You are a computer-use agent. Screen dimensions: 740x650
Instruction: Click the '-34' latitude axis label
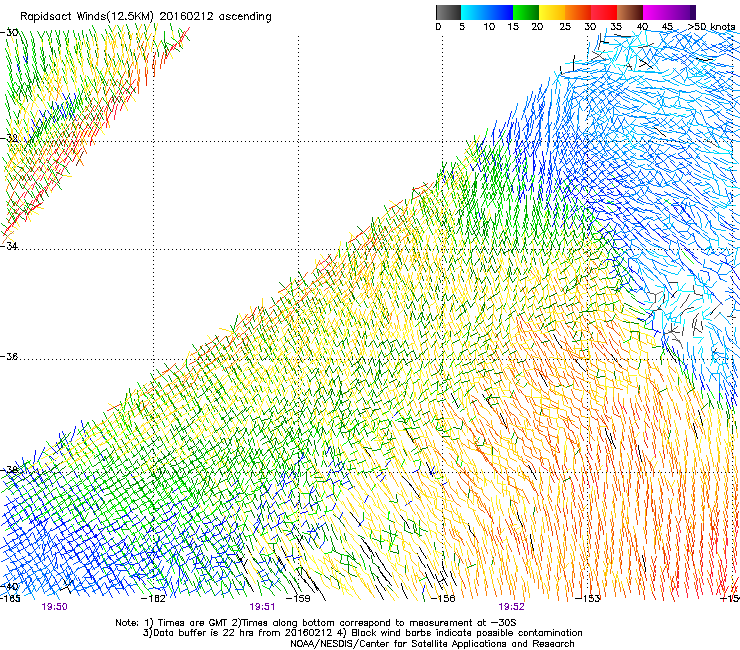9,246
